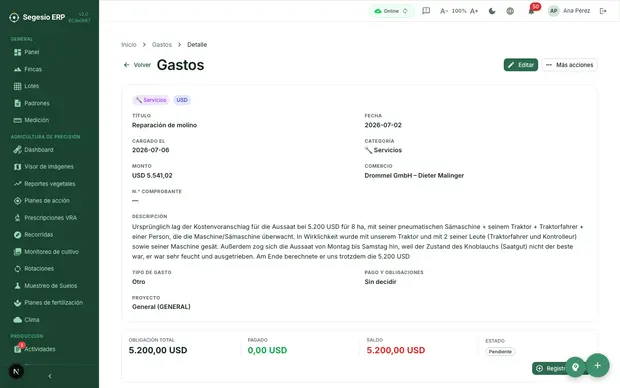Select amount 'USD 5.541,02'
Viewport: 620px width, 388px height.
point(152,176)
